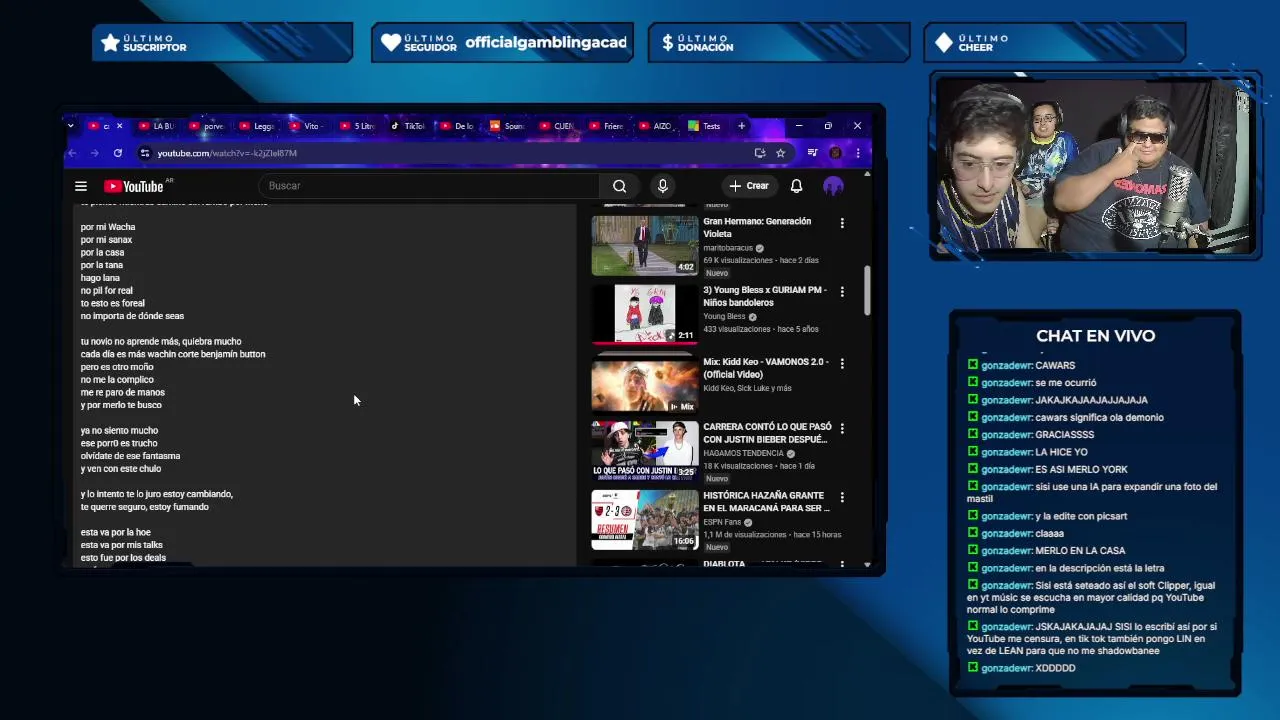The height and width of the screenshot is (720, 1280).
Task: Switch to the 'De lo' tab
Action: [457, 126]
